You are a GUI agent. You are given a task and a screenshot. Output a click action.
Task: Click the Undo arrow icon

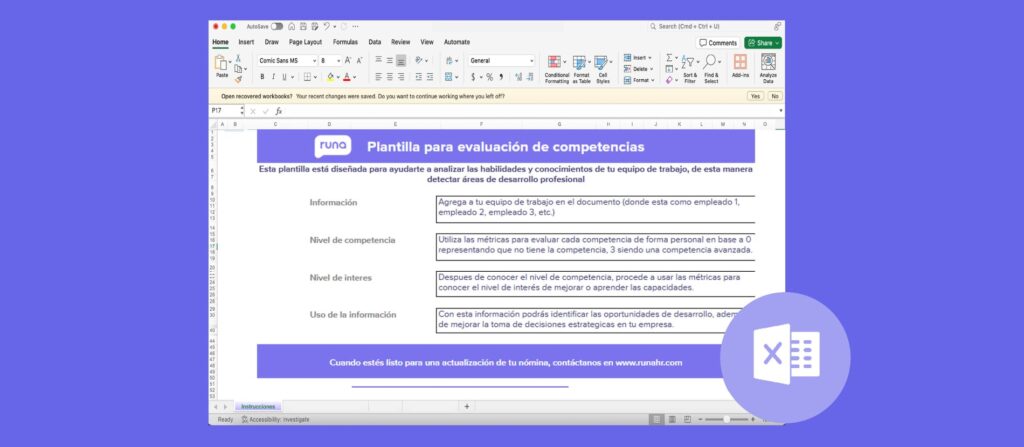point(326,26)
